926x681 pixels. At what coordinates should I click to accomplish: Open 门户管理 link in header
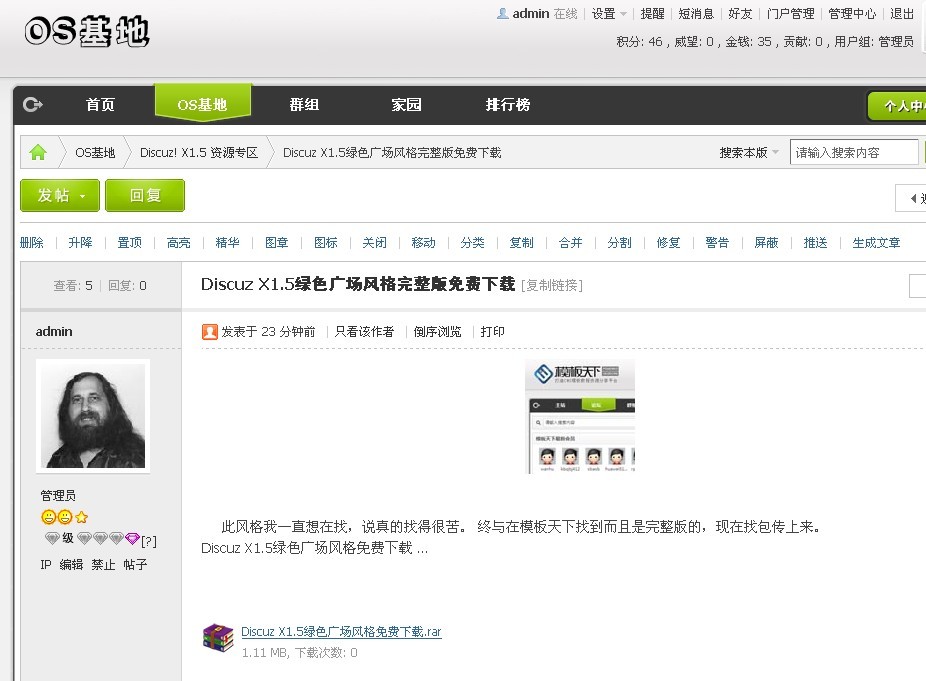[790, 14]
